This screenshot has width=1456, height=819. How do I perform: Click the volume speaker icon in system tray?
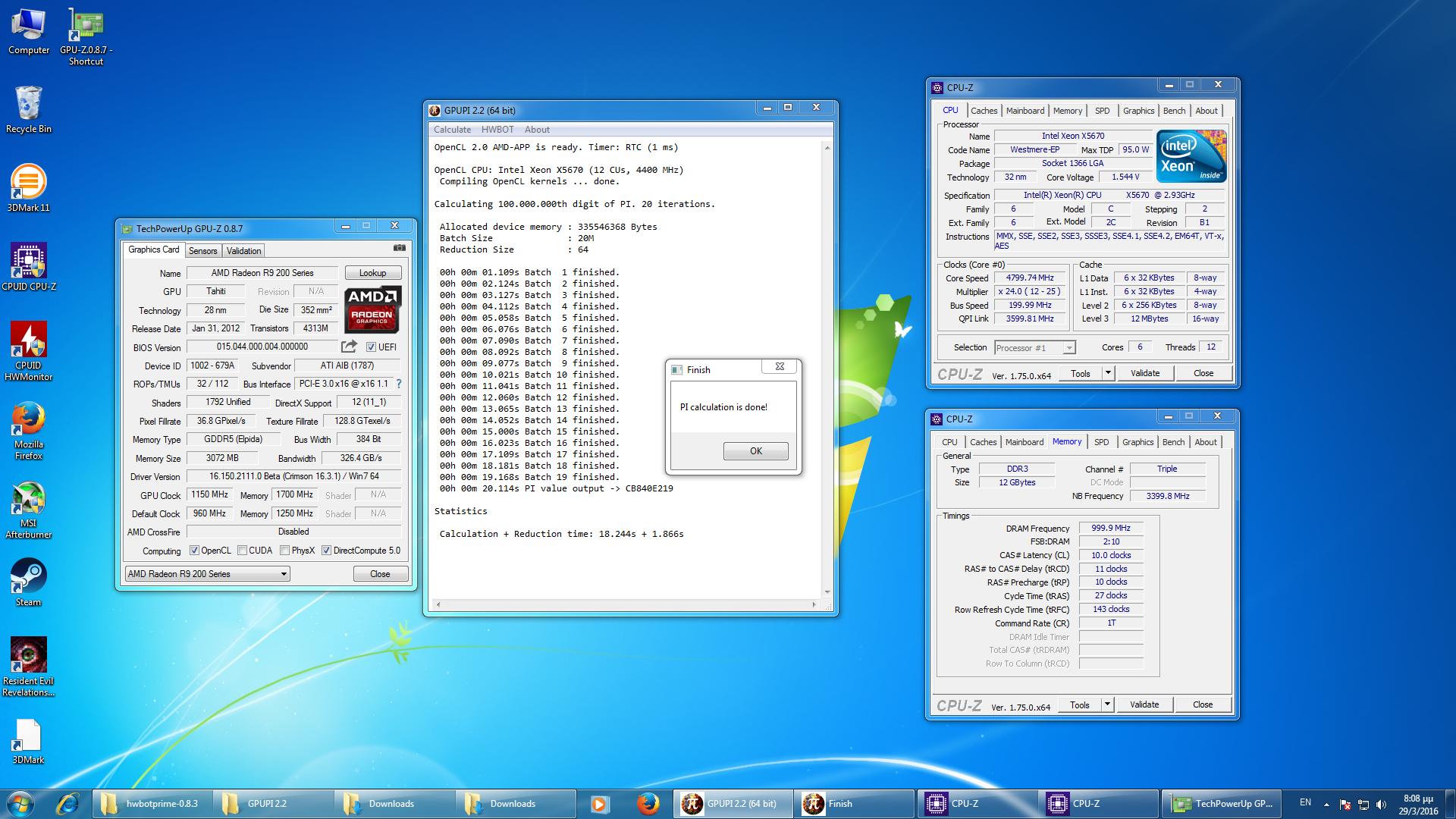pyautogui.click(x=1381, y=804)
